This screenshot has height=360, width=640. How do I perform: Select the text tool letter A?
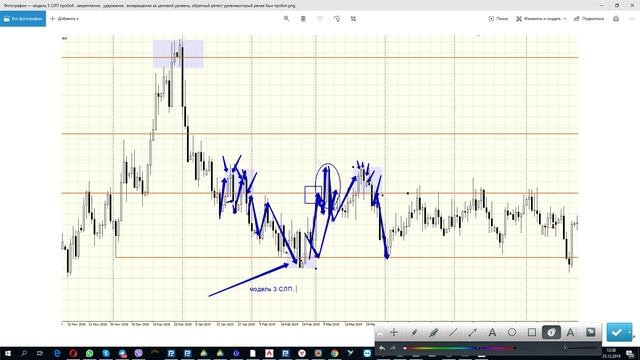(x=492, y=333)
